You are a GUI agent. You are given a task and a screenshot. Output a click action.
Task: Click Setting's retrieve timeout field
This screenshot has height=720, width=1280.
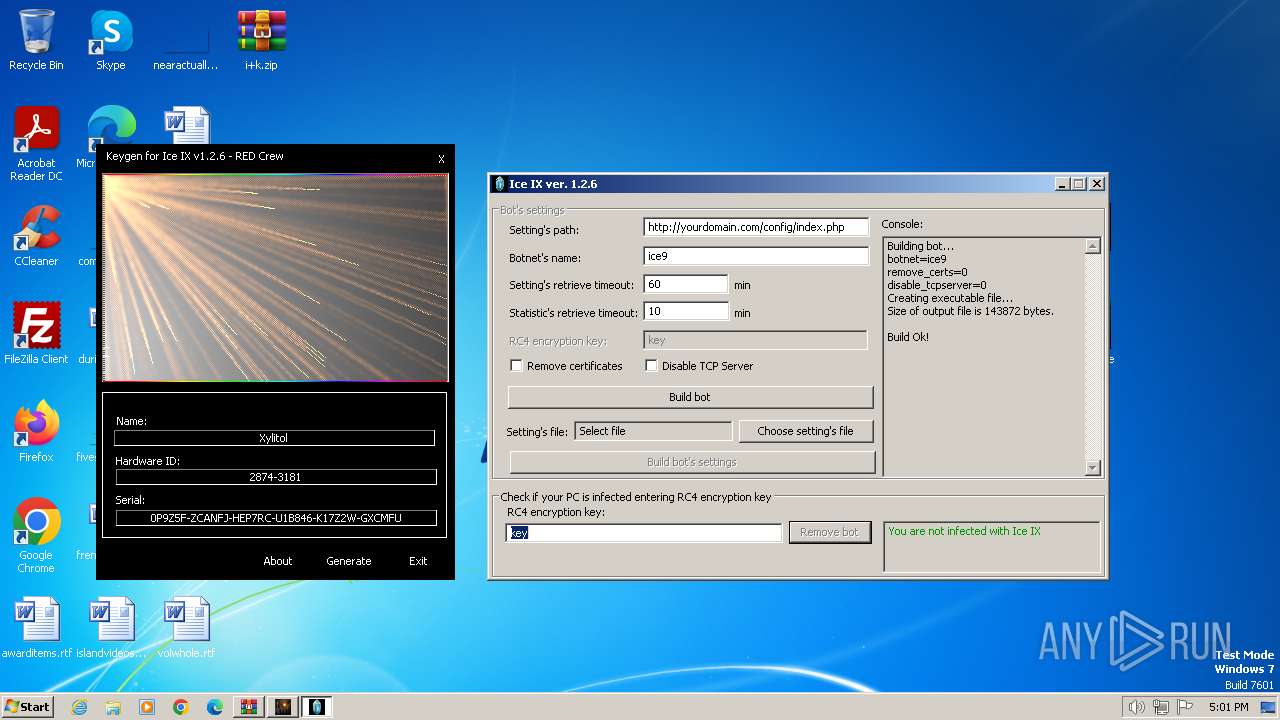click(686, 284)
